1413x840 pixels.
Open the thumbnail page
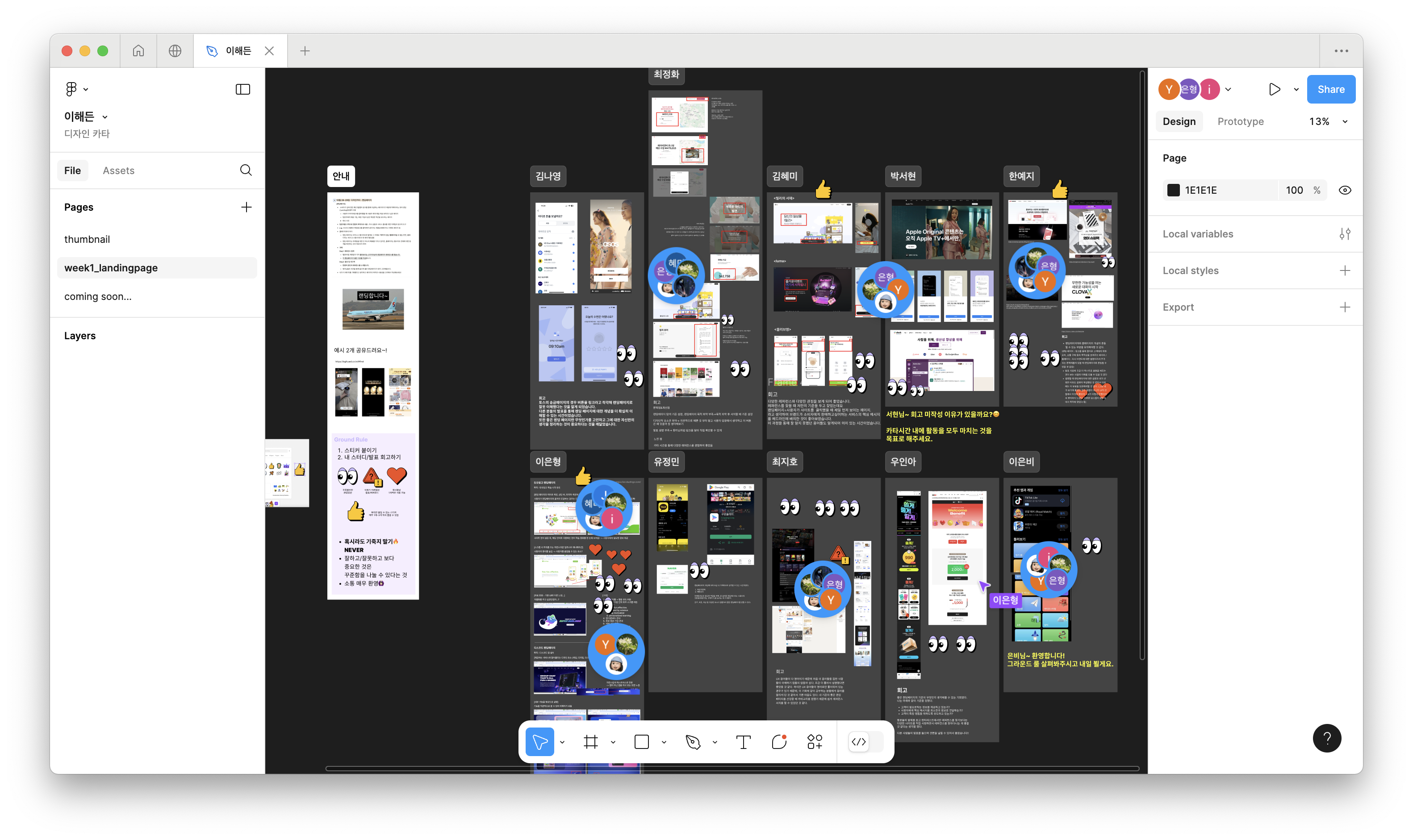click(87, 239)
